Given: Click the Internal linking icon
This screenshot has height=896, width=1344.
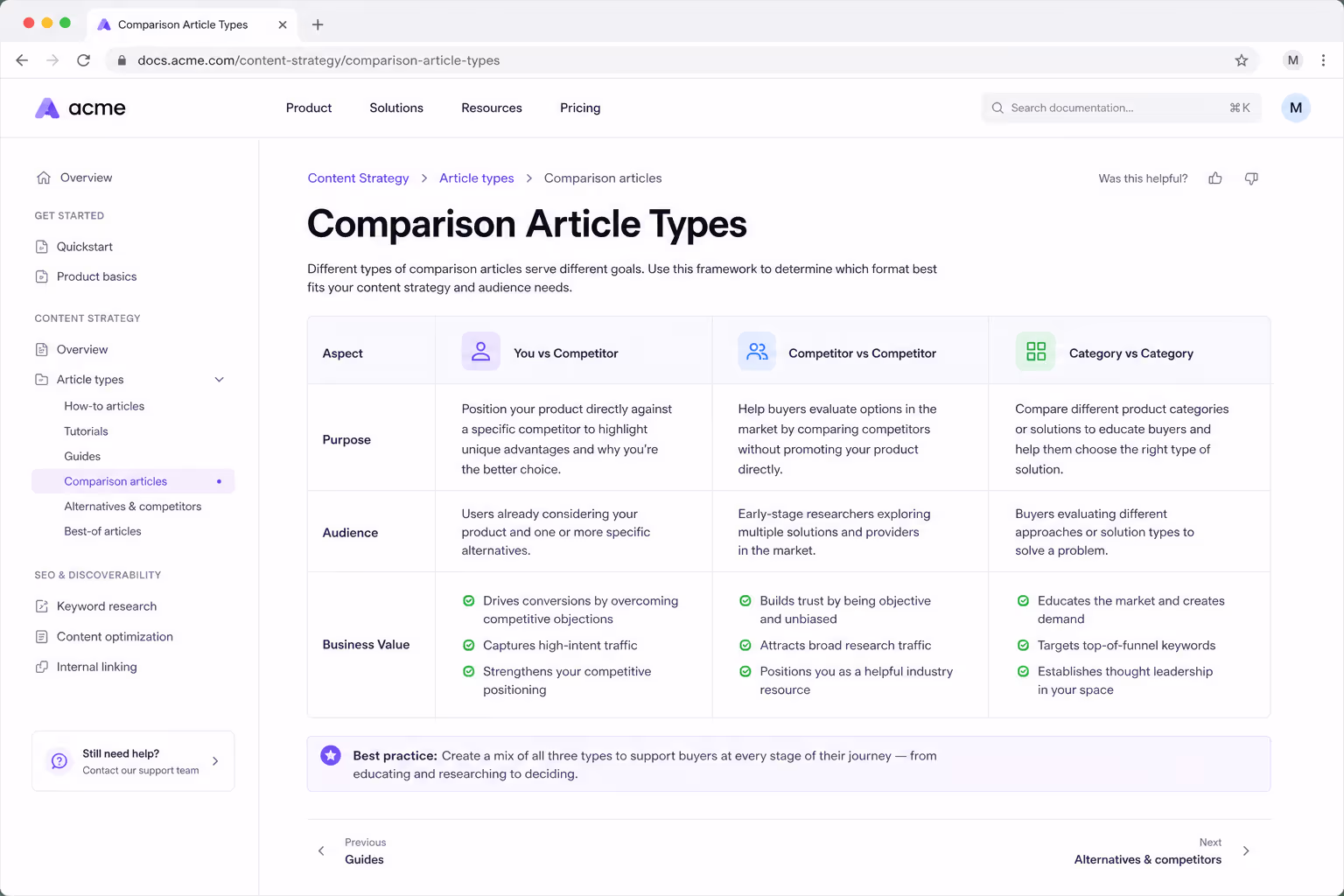Looking at the screenshot, I should (x=41, y=667).
